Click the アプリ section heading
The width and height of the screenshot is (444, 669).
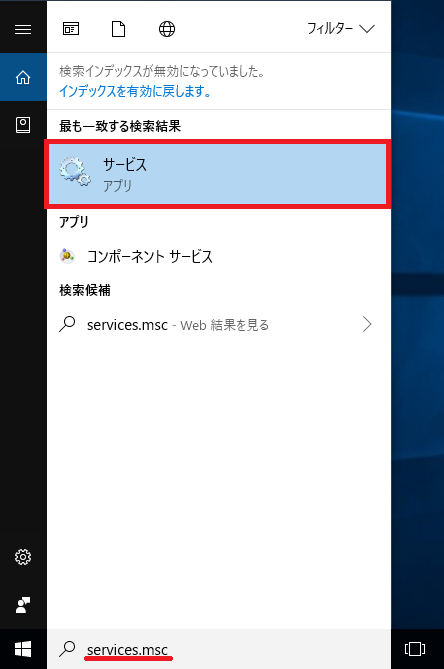click(74, 222)
